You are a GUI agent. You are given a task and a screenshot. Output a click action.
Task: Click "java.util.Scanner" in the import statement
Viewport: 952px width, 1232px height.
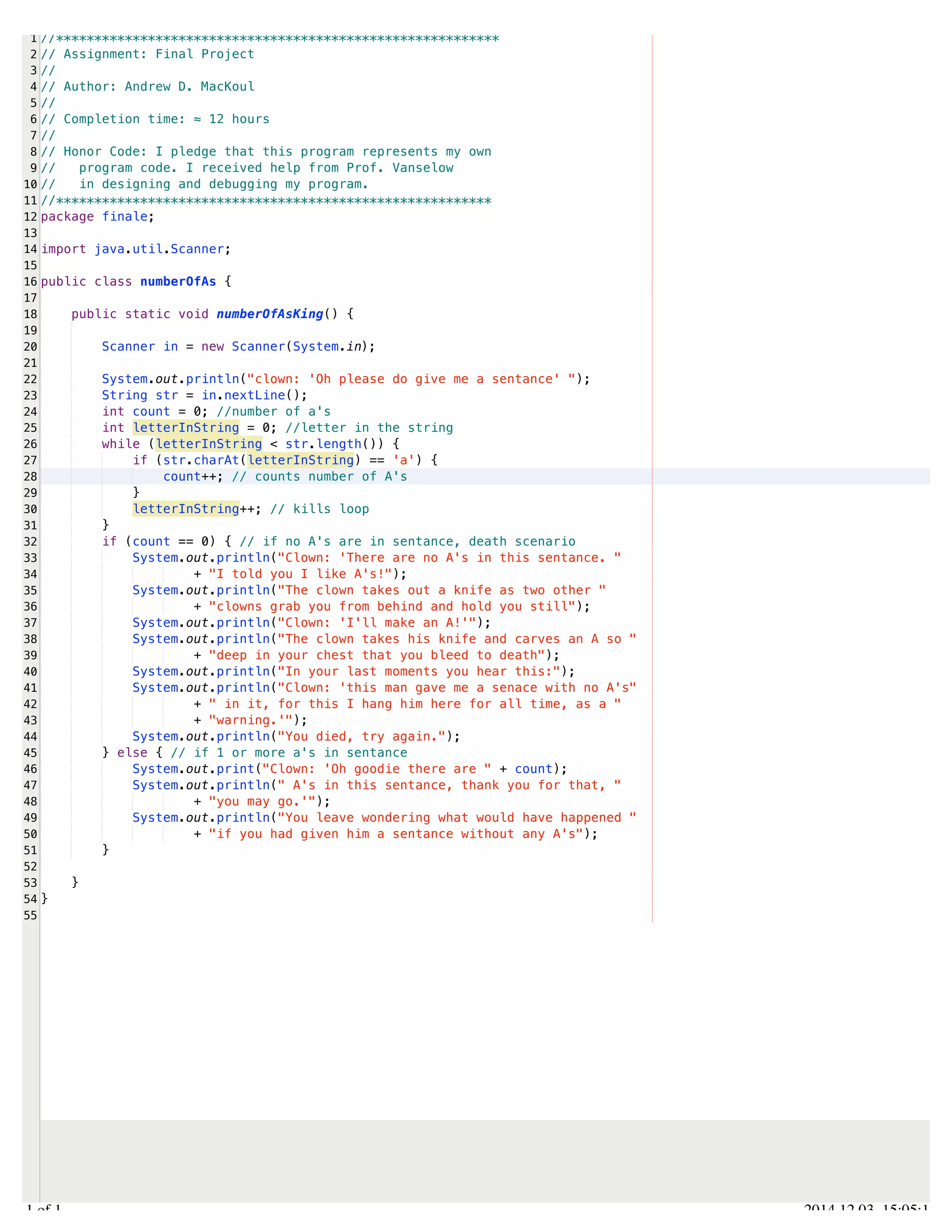(159, 249)
